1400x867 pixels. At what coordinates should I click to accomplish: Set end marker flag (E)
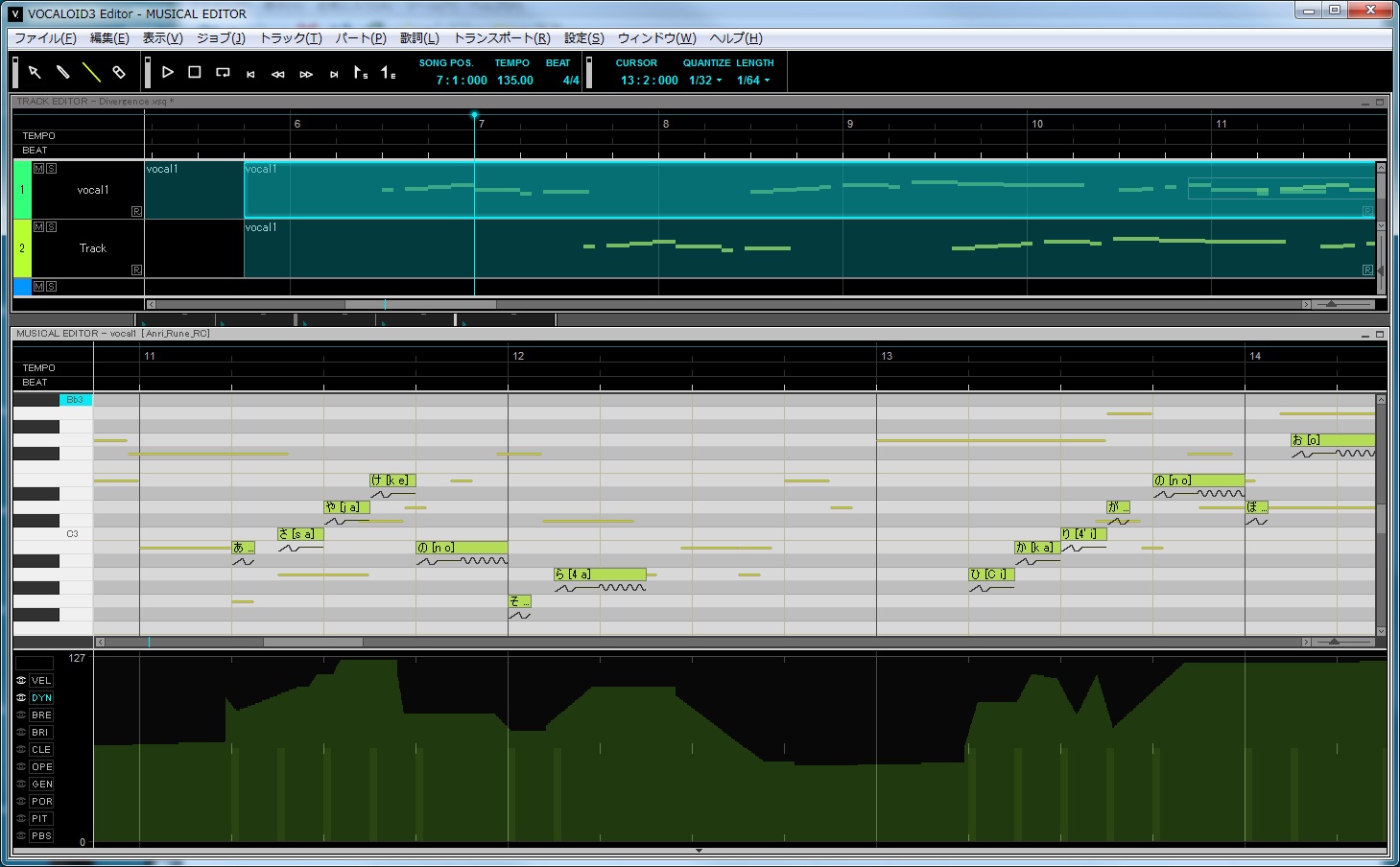[389, 72]
